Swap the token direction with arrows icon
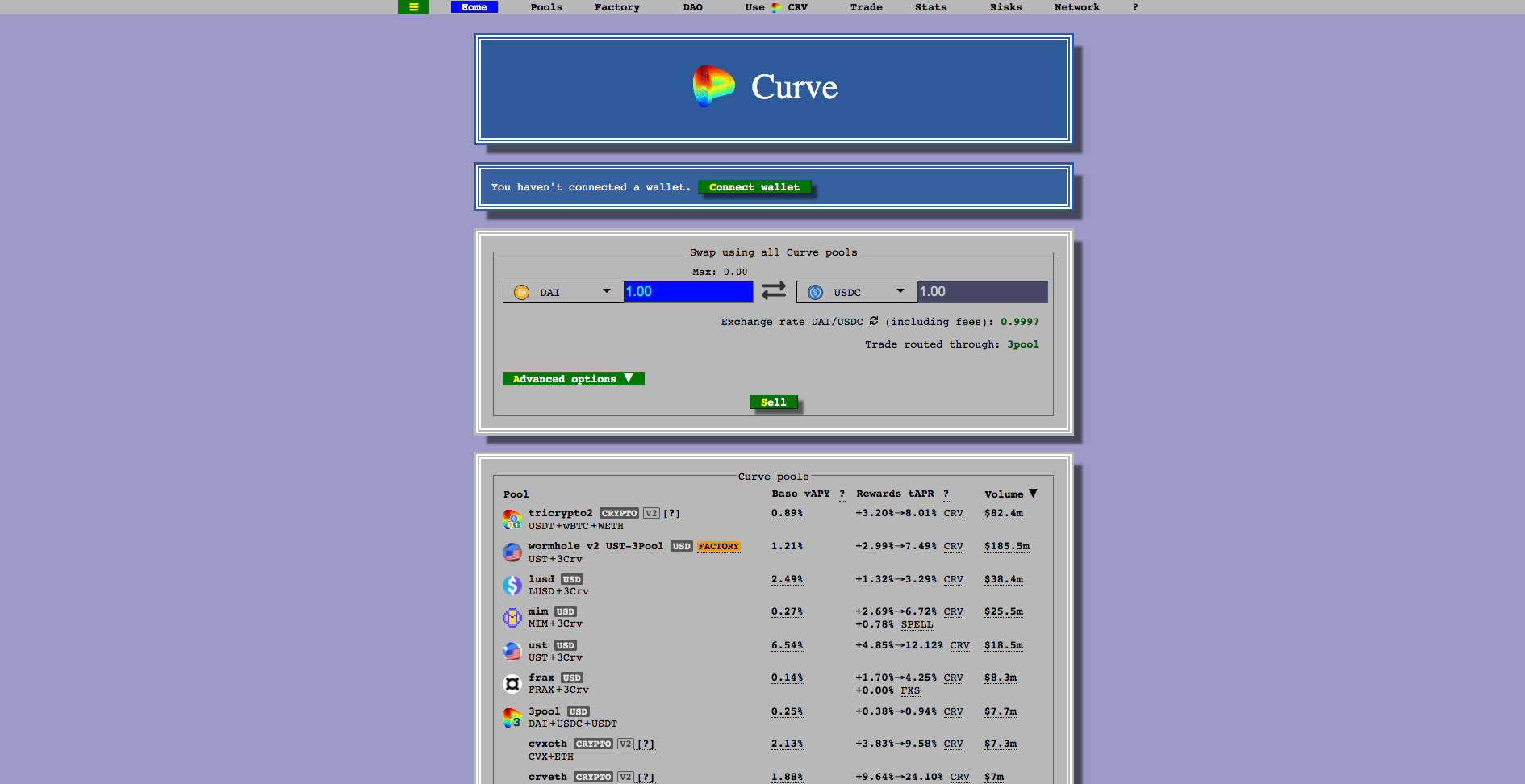 774,290
